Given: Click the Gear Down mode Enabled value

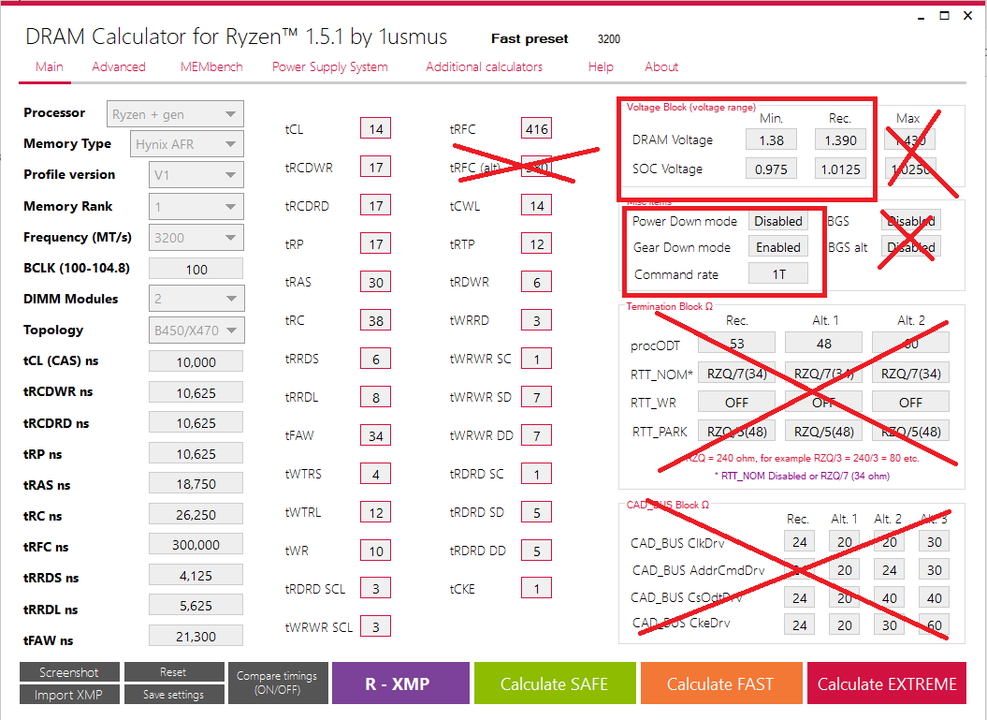Looking at the screenshot, I should click(x=778, y=247).
